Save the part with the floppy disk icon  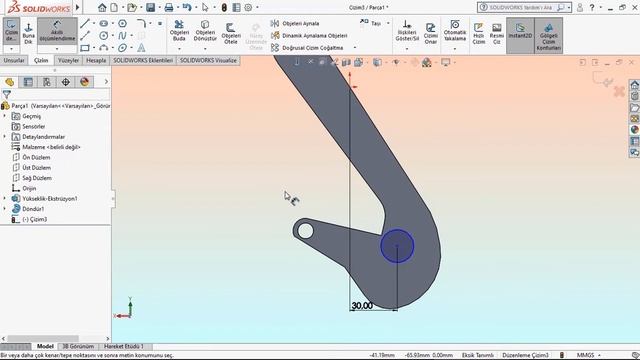151,7
